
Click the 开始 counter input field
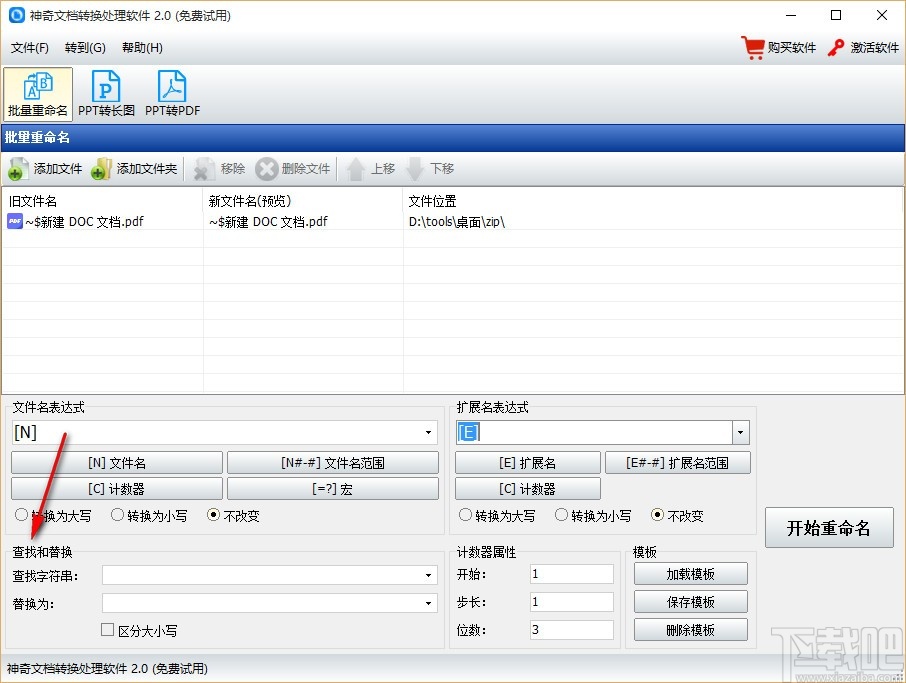click(x=571, y=574)
